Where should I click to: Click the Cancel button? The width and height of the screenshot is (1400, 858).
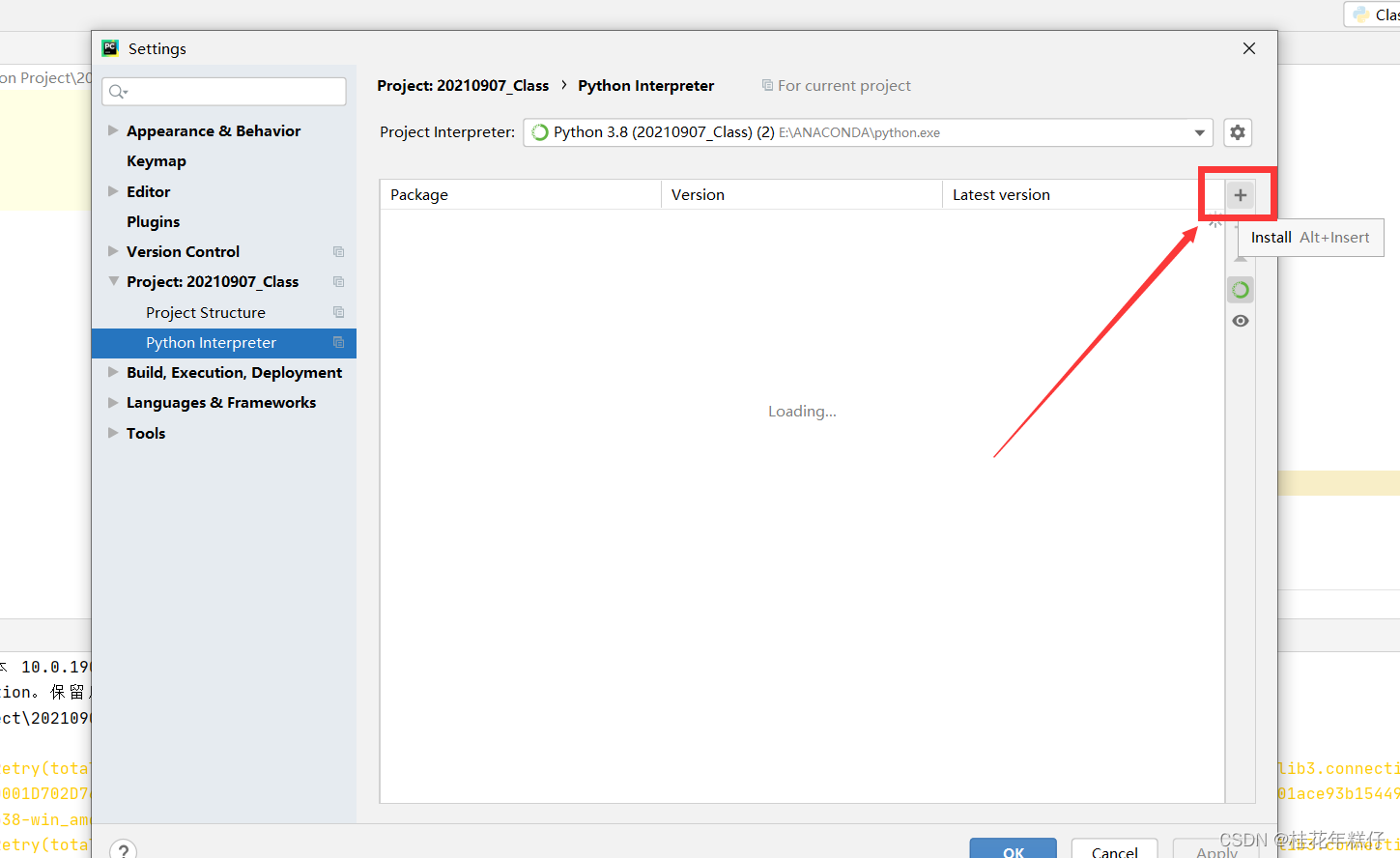tap(1115, 849)
